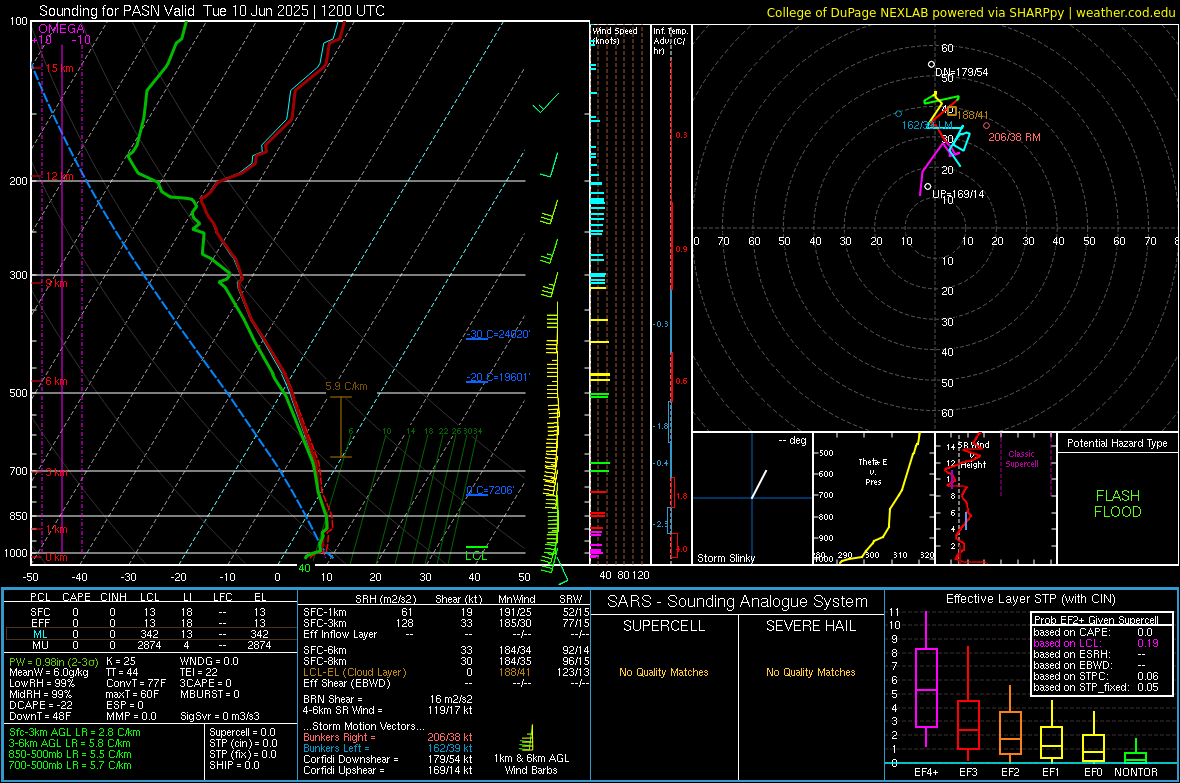
Task: Select the 5.9 C/km lapse rate label
Action: [346, 386]
